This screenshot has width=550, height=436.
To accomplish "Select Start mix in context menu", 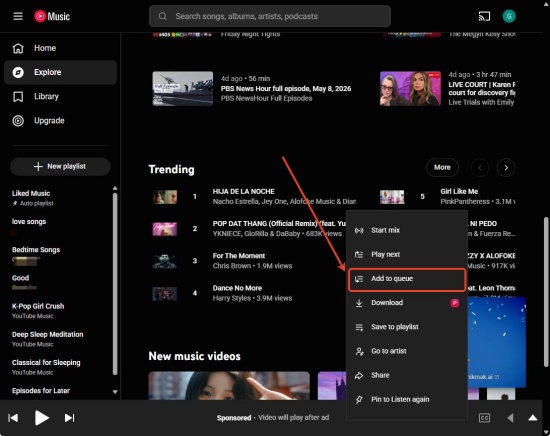I will point(407,230).
